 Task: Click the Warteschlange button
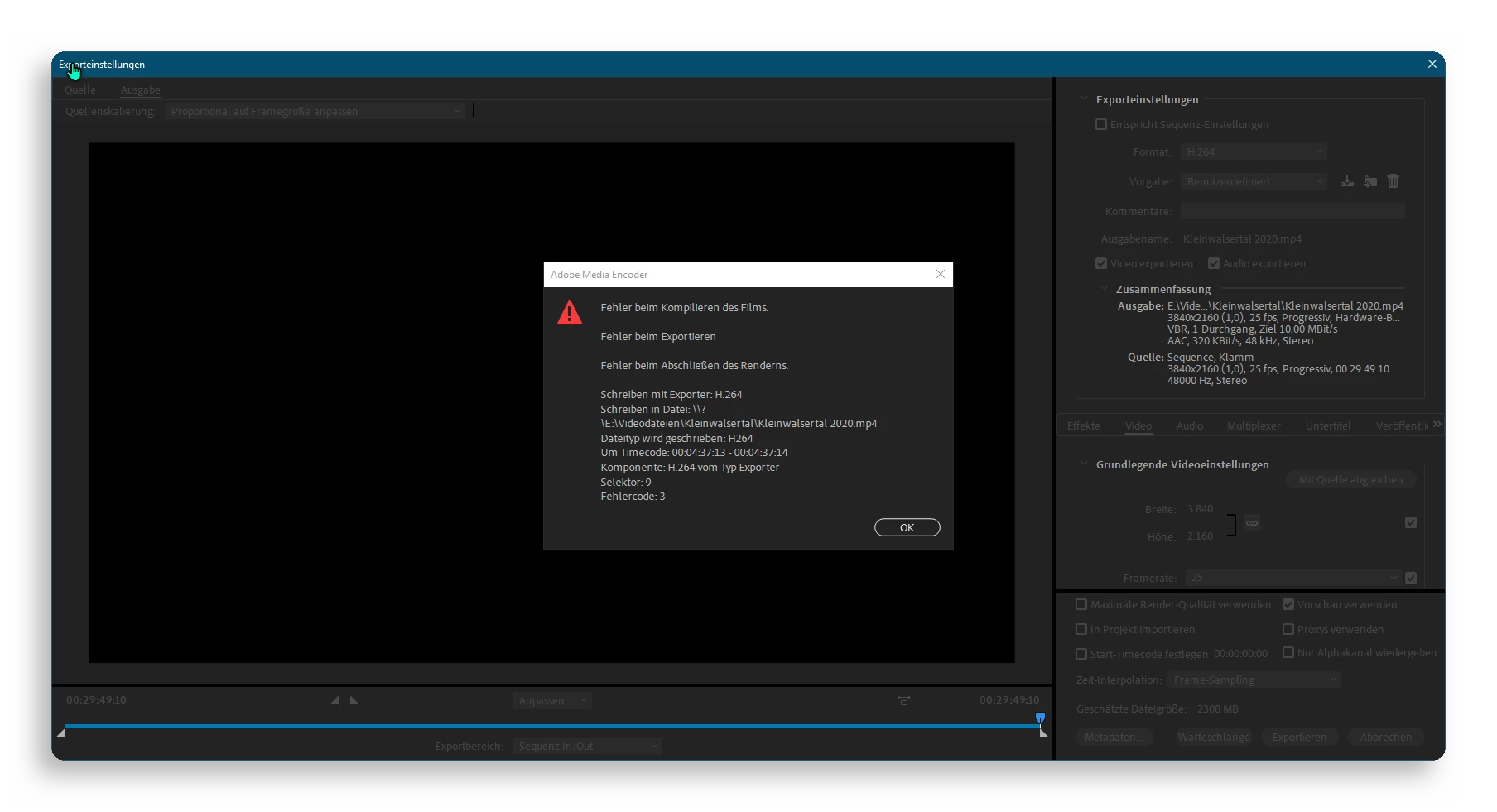(x=1214, y=737)
